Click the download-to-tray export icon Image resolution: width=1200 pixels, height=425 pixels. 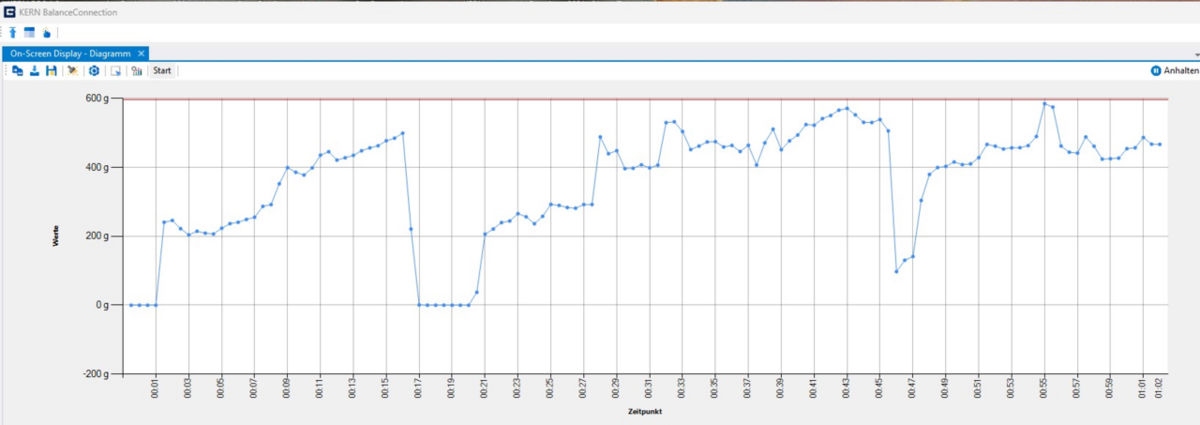[x=34, y=71]
